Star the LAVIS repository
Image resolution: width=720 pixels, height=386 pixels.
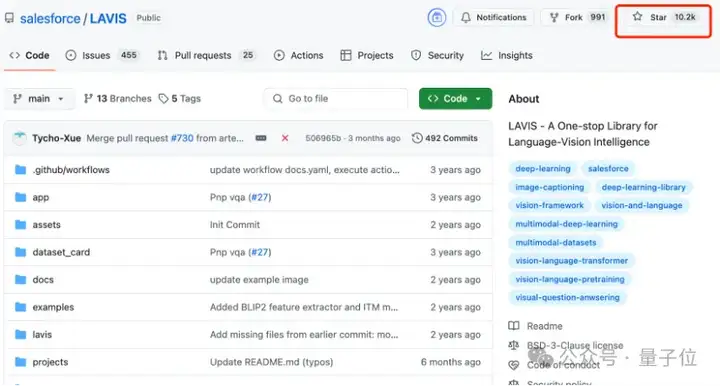pos(664,17)
